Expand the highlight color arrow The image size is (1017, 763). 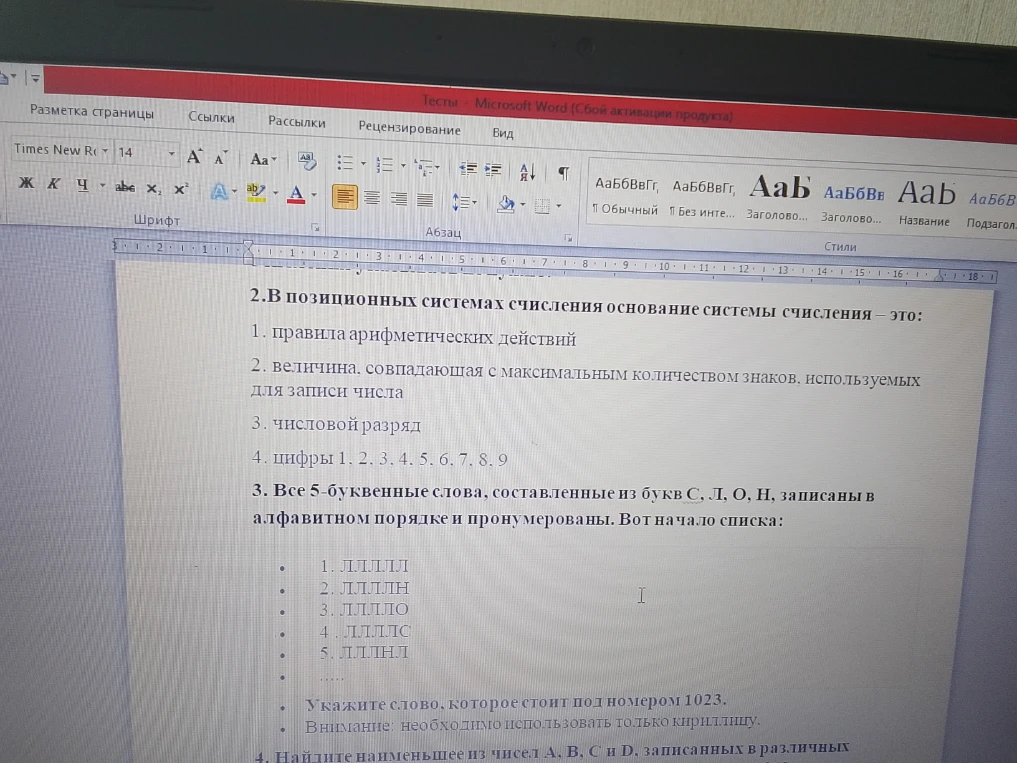[x=275, y=193]
